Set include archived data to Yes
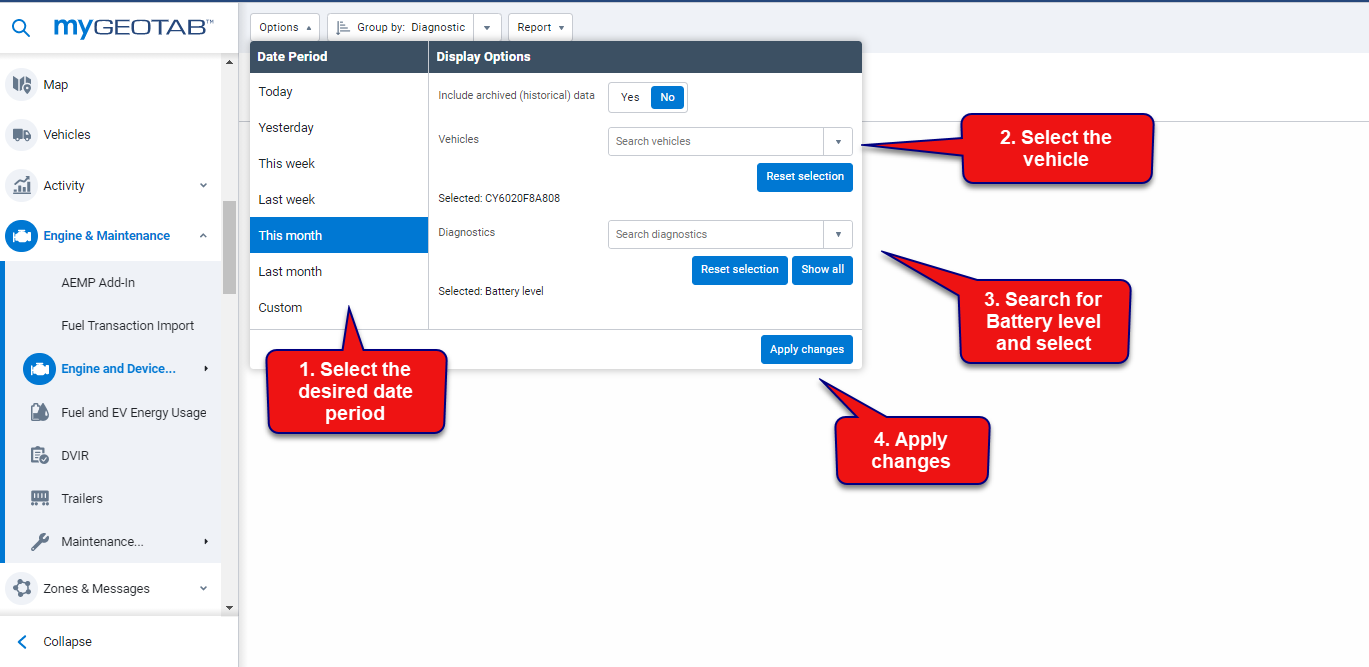Screen dimensions: 1369x667 pyautogui.click(x=630, y=97)
